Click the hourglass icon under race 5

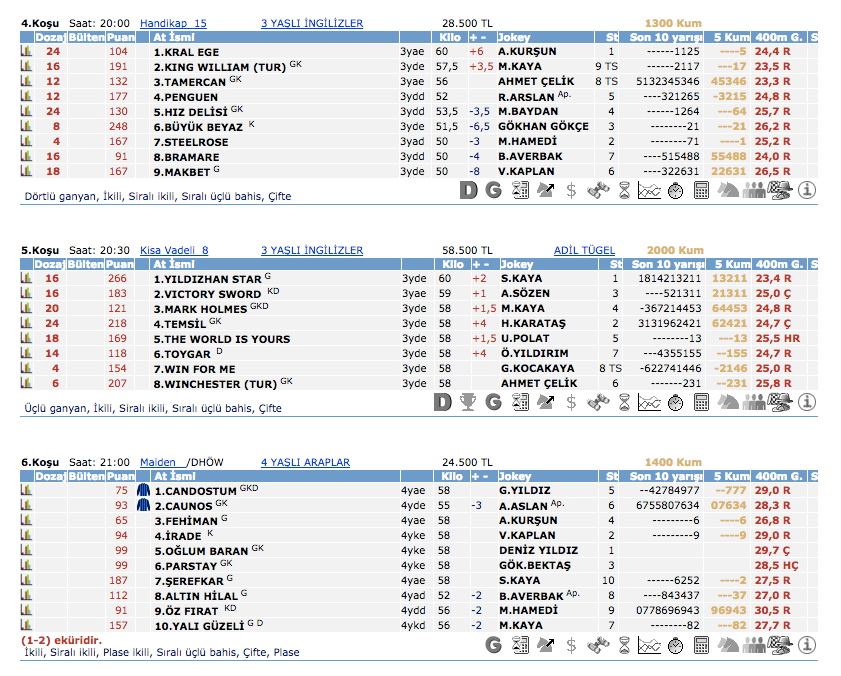click(x=624, y=402)
